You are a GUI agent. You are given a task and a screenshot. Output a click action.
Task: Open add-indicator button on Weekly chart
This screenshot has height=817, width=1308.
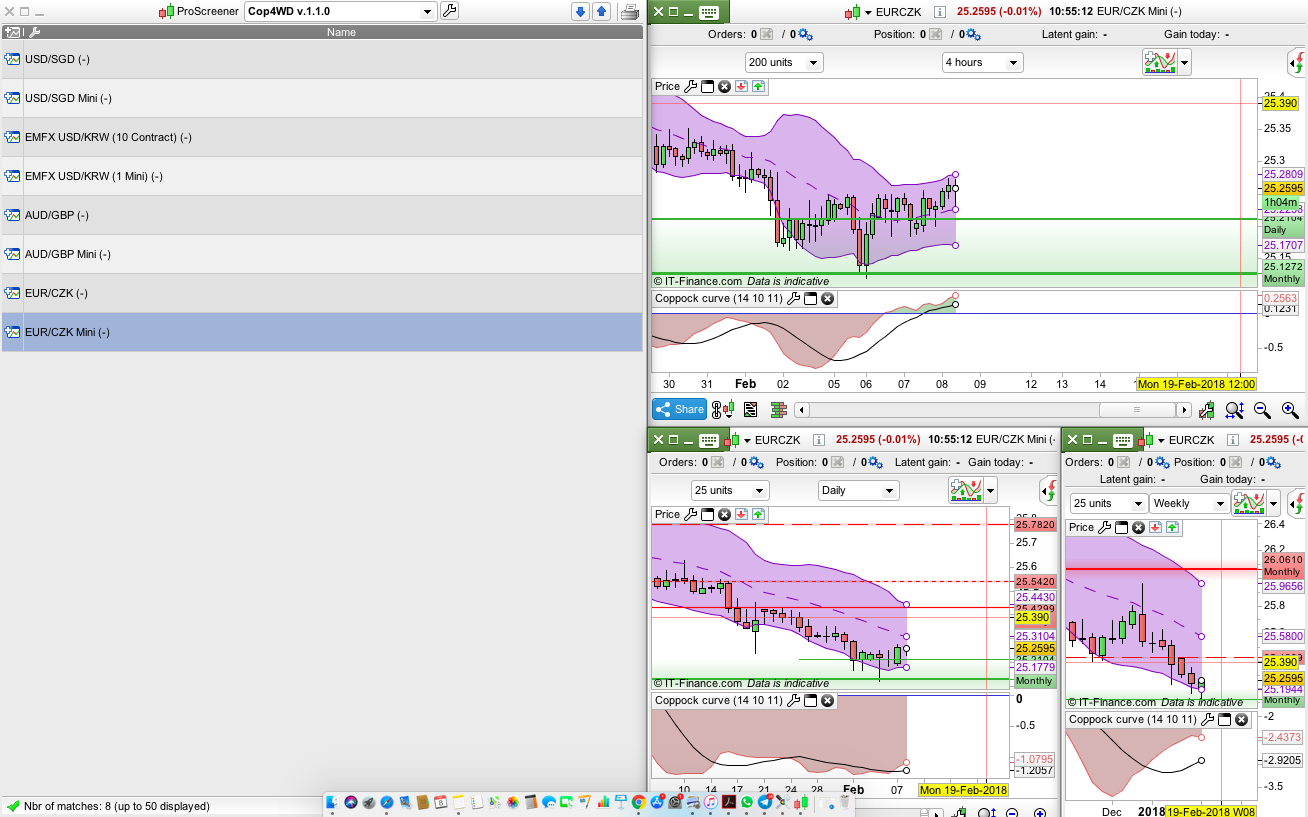[1249, 502]
